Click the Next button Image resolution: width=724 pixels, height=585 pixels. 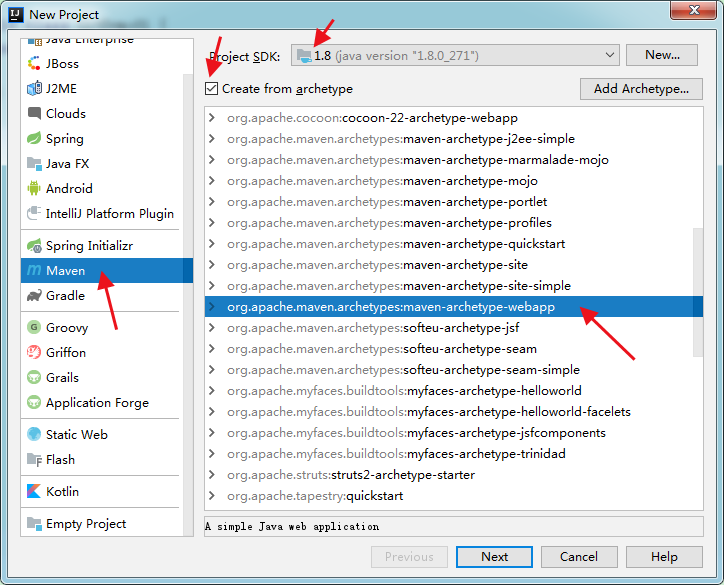pyautogui.click(x=494, y=557)
